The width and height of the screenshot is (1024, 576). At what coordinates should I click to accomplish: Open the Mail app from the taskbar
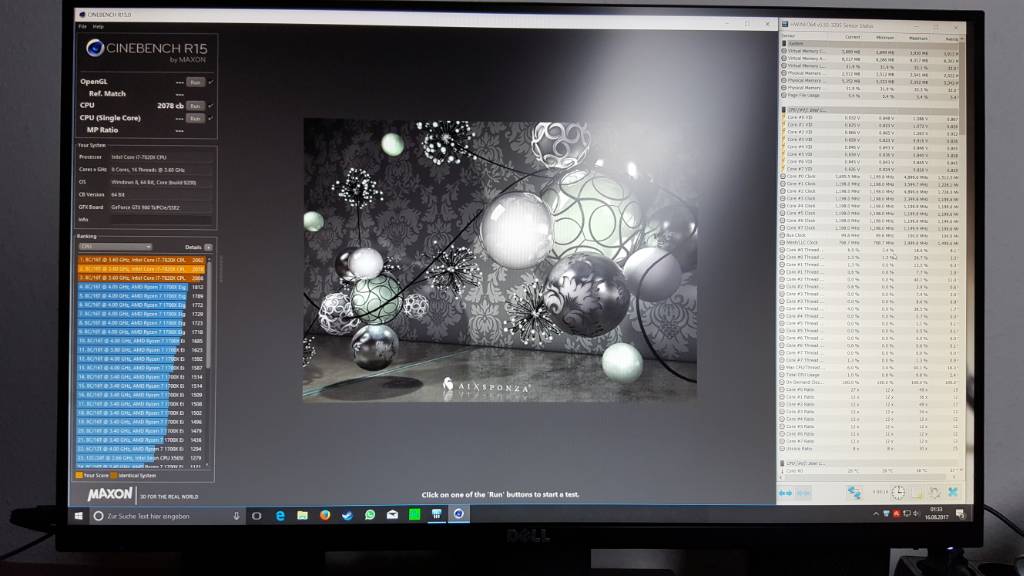392,515
